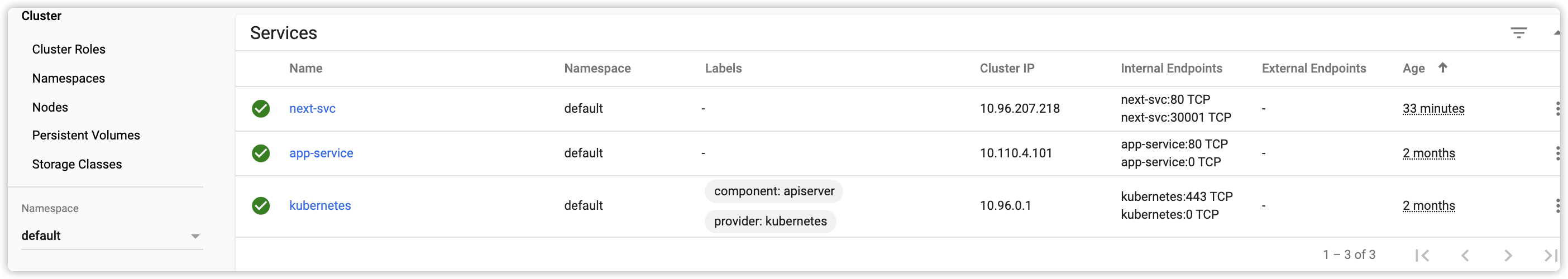Open actions menu for app-service row
Screen dimensions: 1568x279
pyautogui.click(x=1557, y=153)
